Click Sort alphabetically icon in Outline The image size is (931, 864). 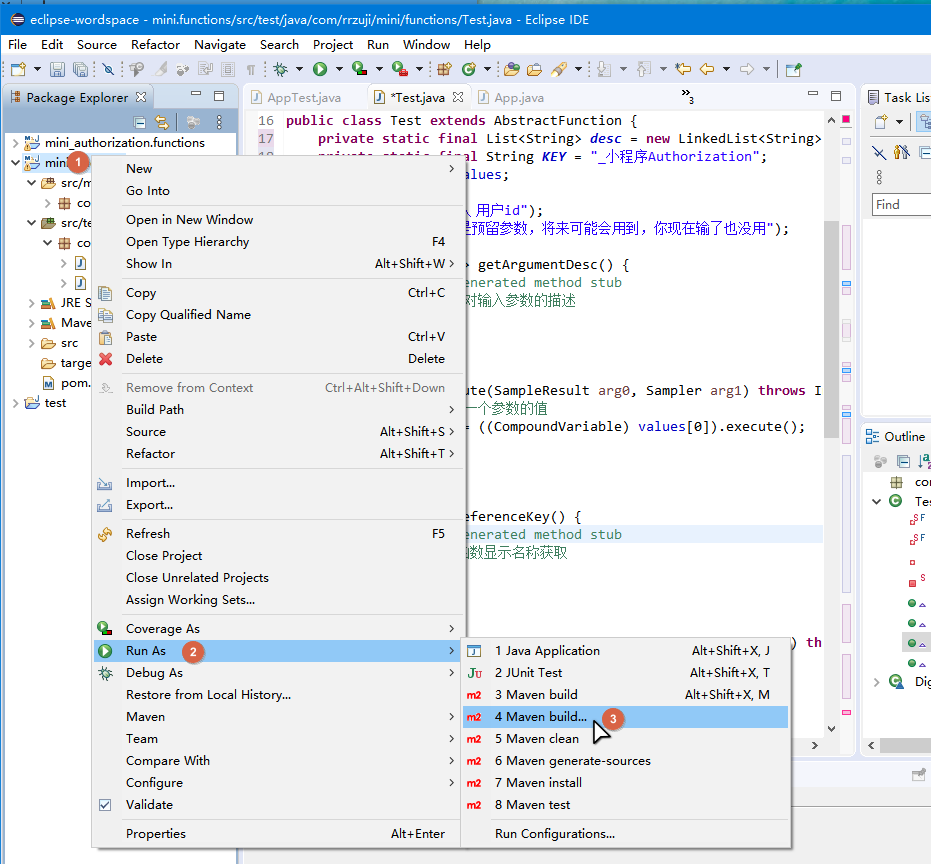point(924,461)
